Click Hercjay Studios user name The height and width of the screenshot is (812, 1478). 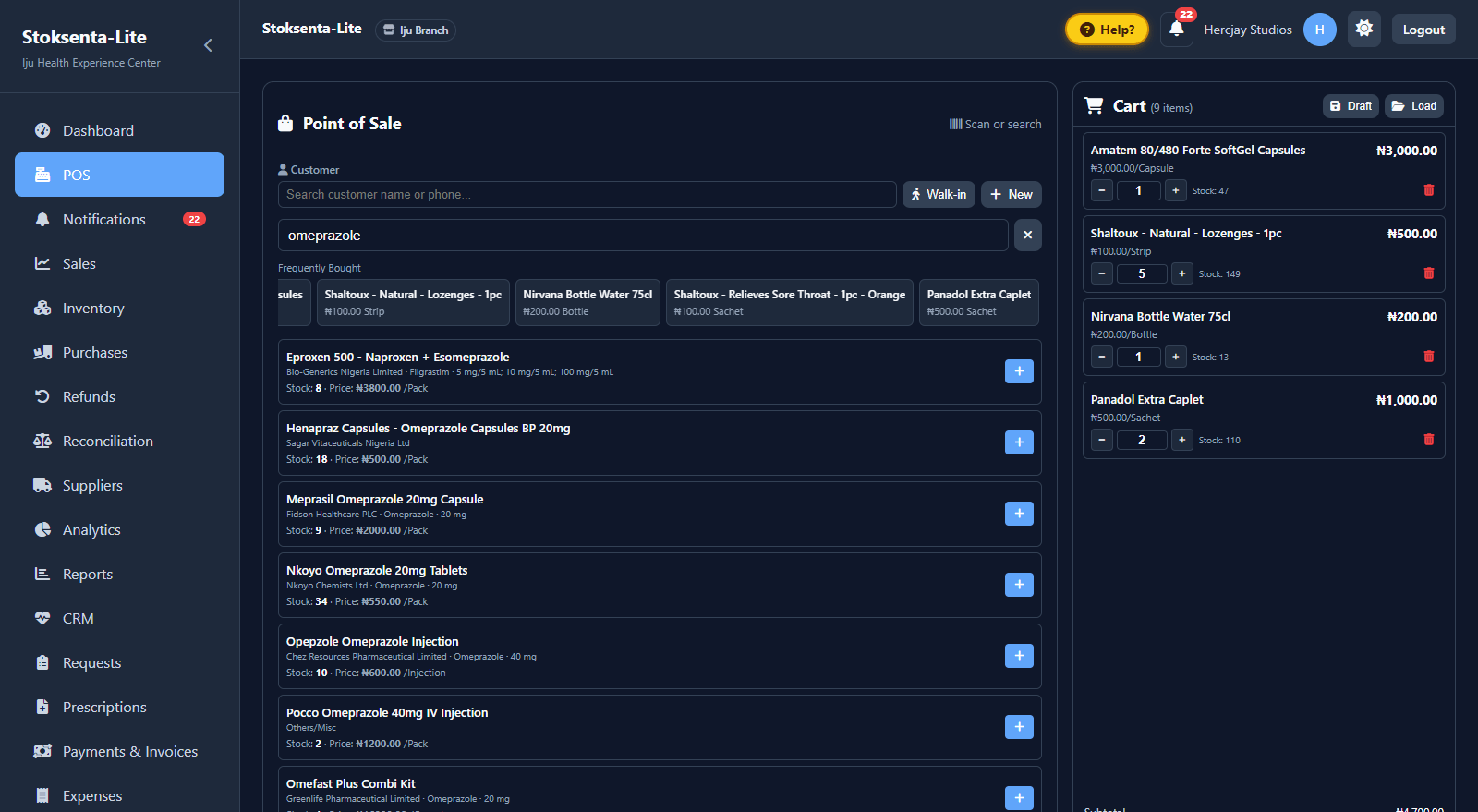(1248, 30)
